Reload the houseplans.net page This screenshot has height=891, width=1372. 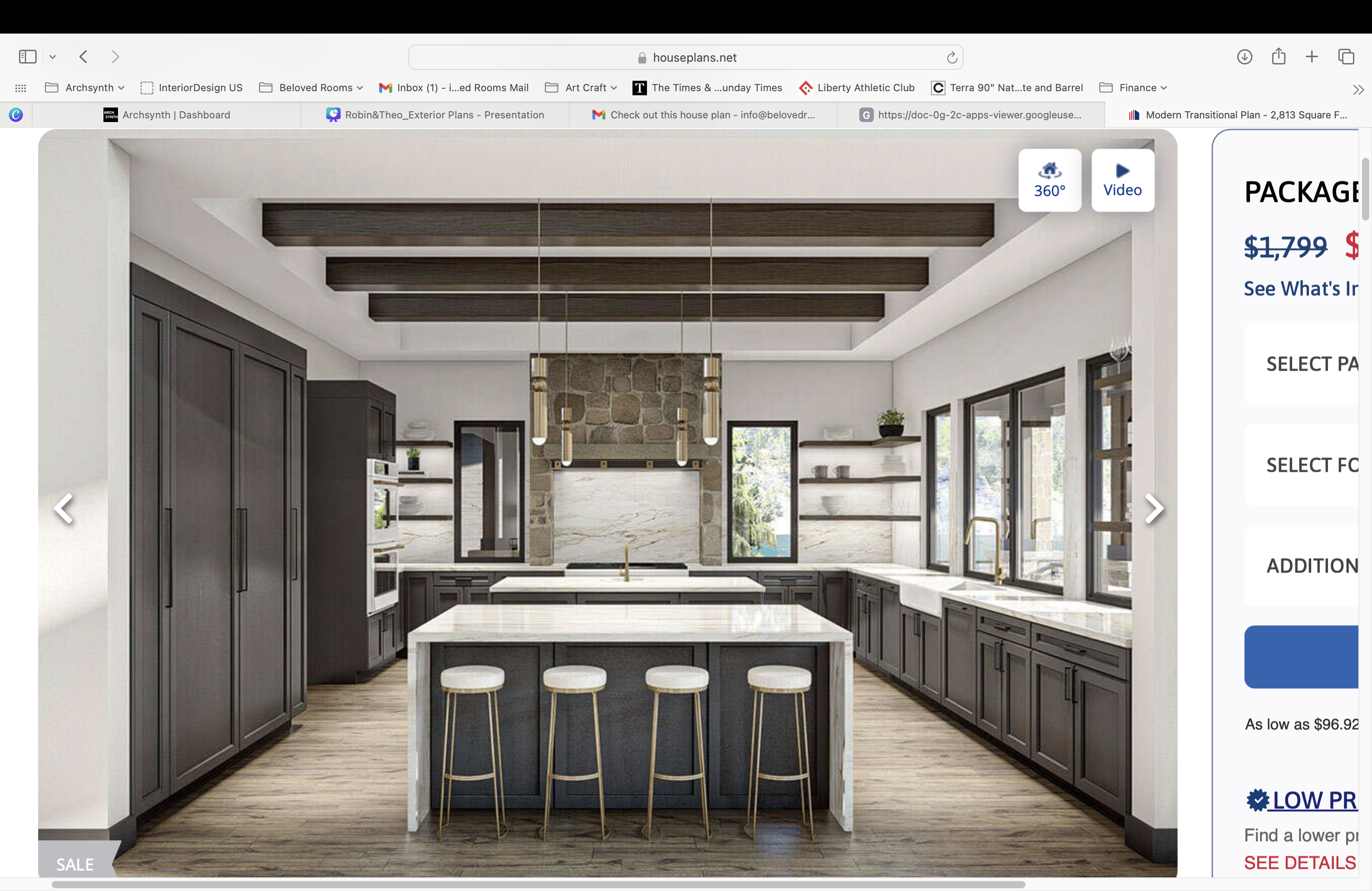(x=952, y=58)
